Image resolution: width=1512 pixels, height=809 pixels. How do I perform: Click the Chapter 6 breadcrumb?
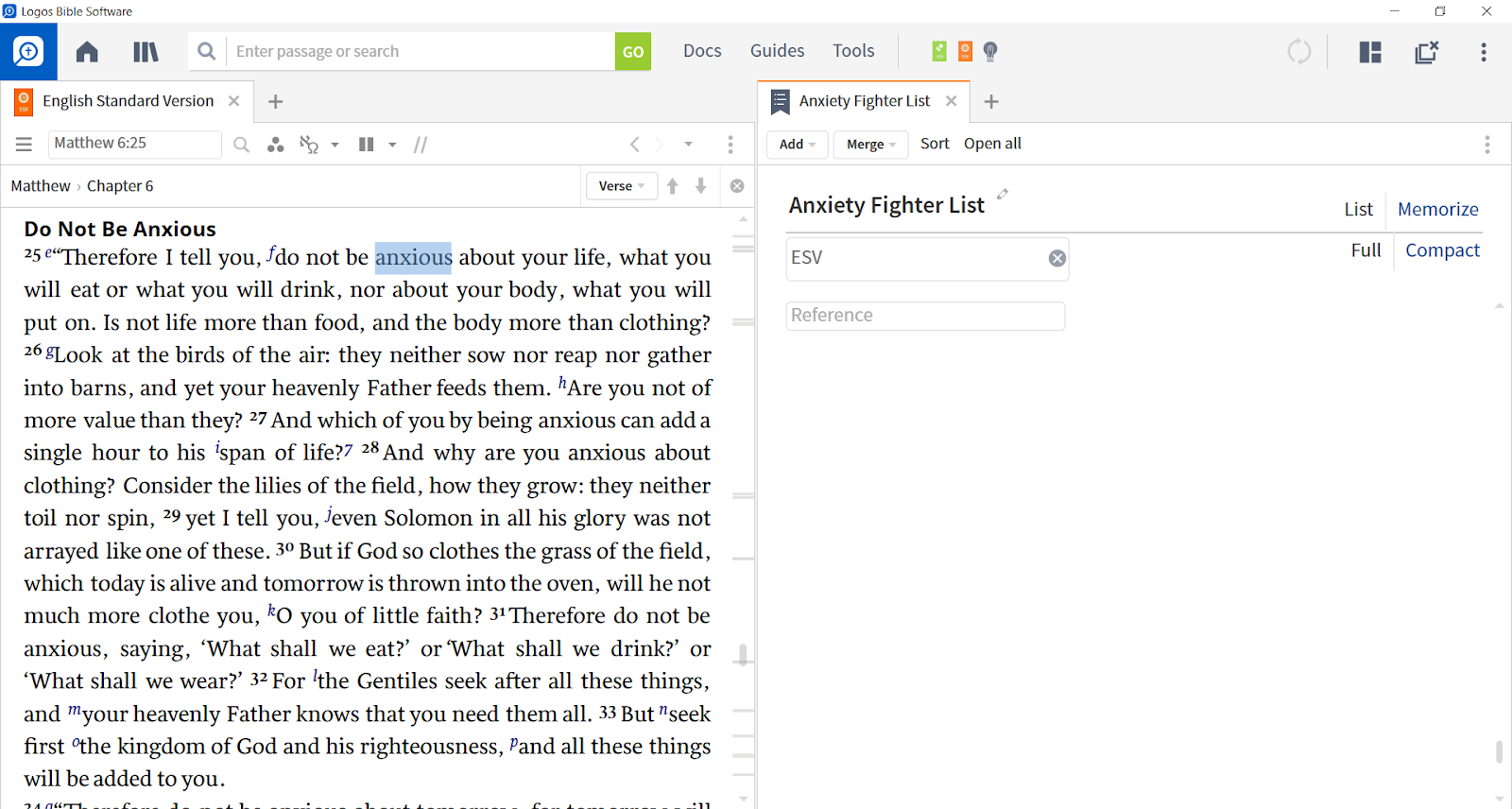(120, 186)
